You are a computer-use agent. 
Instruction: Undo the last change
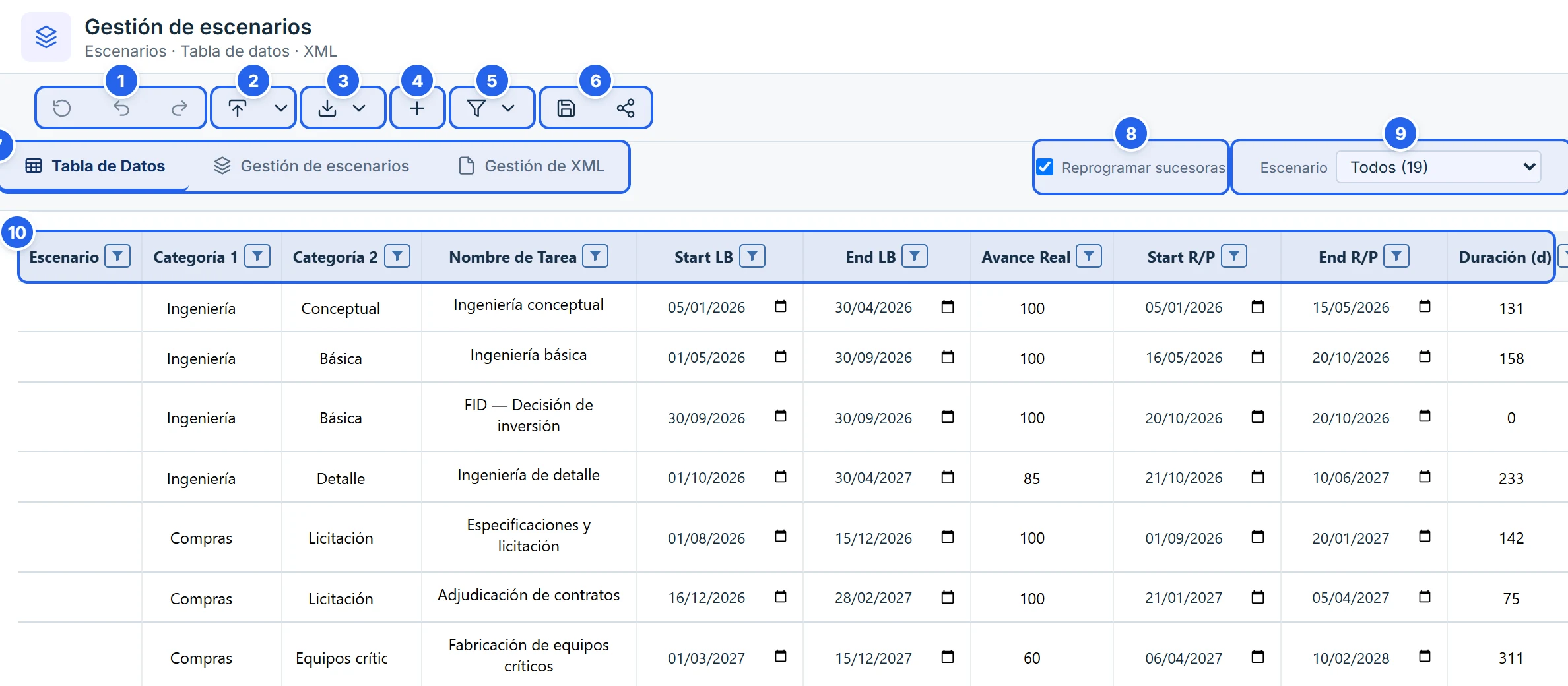point(121,108)
